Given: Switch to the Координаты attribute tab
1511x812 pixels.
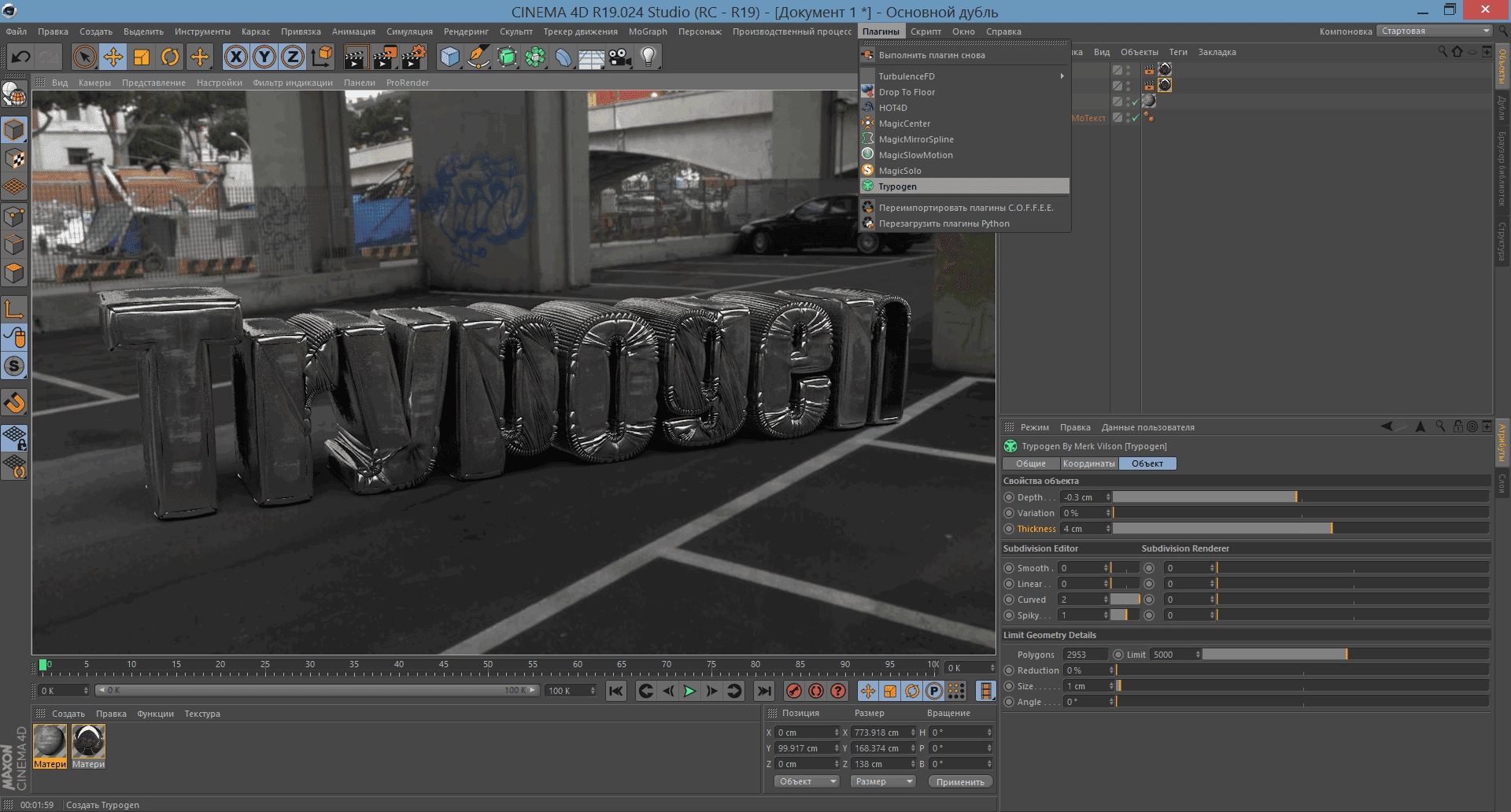Looking at the screenshot, I should 1088,463.
